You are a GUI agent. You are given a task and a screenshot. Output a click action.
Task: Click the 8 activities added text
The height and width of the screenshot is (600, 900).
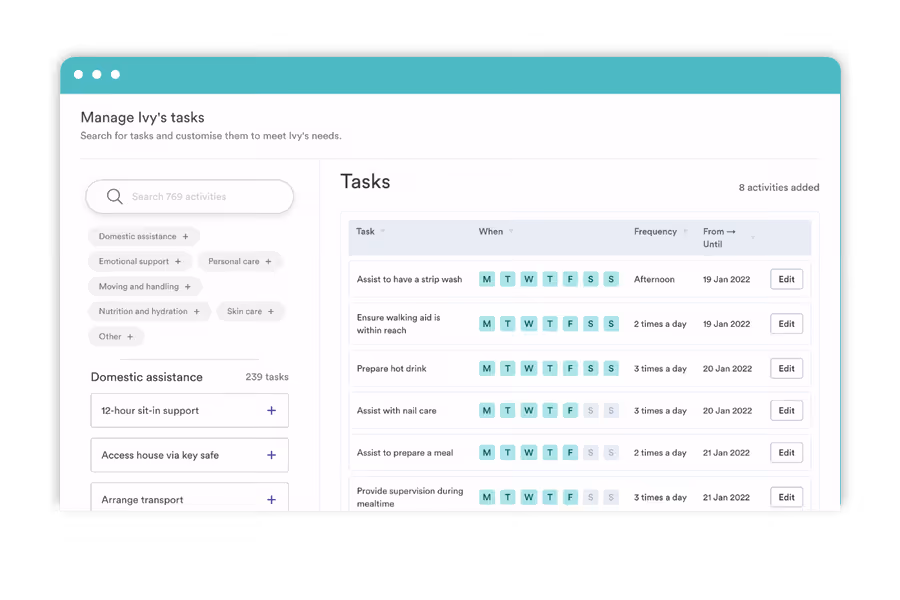pos(779,187)
